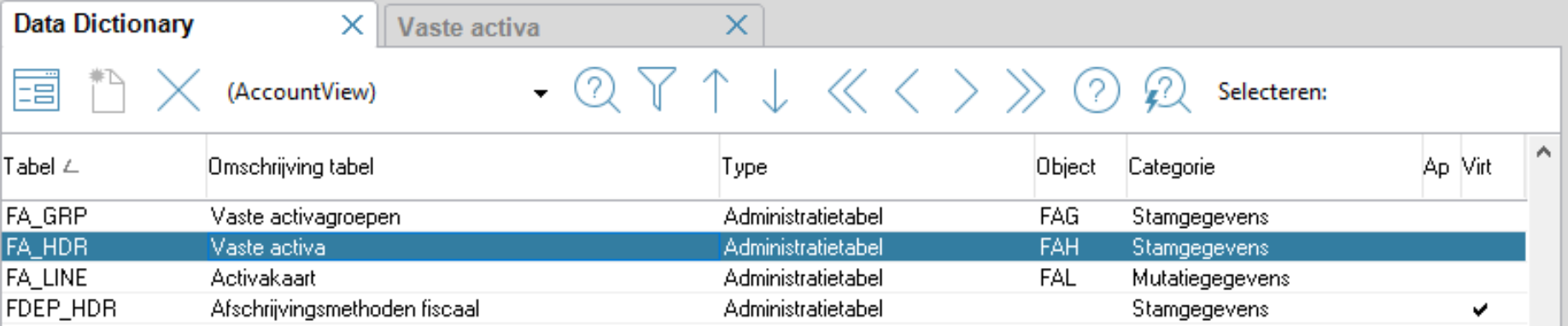Switch to the Vaste activa tab

(469, 27)
